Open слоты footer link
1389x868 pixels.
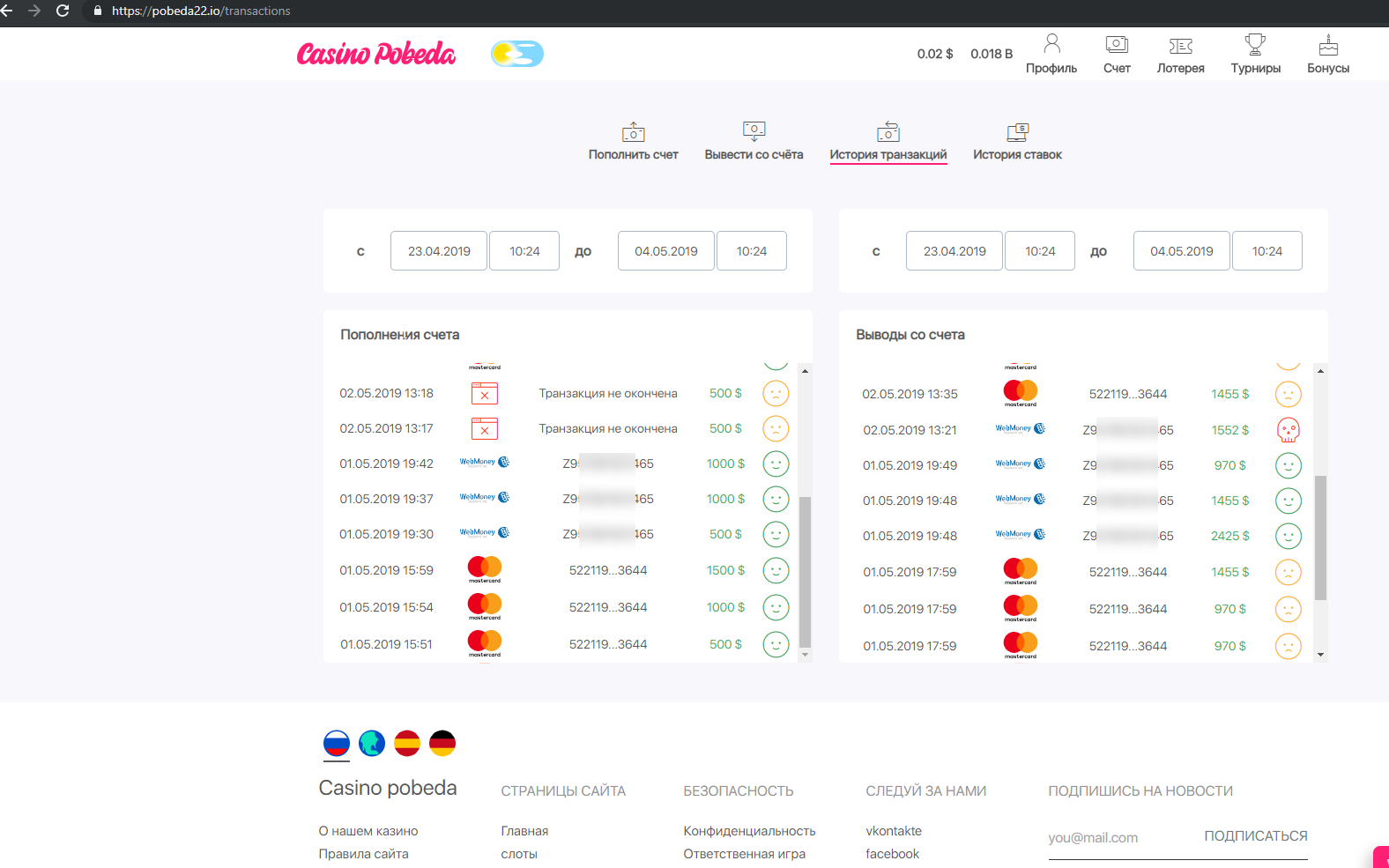[519, 854]
